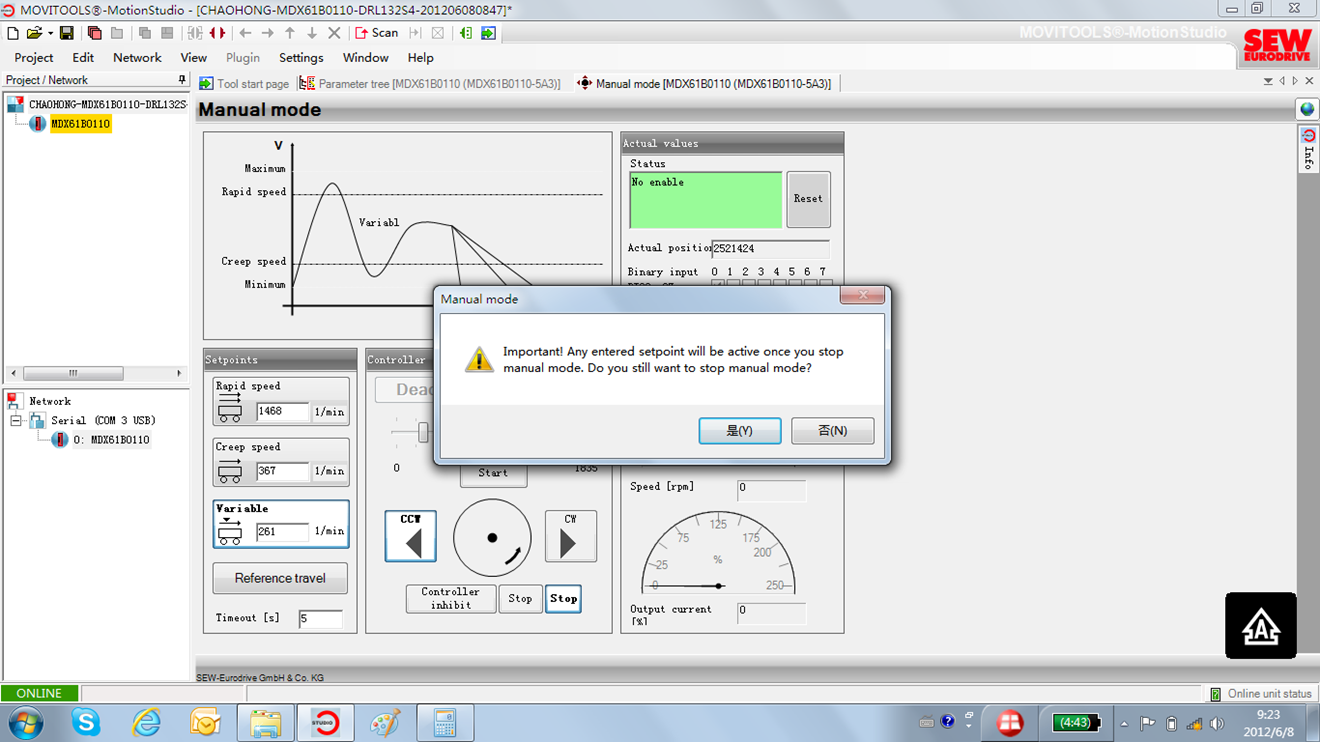Confirm the dialog with 是(Y) button
The width and height of the screenshot is (1320, 742).
[x=739, y=431]
